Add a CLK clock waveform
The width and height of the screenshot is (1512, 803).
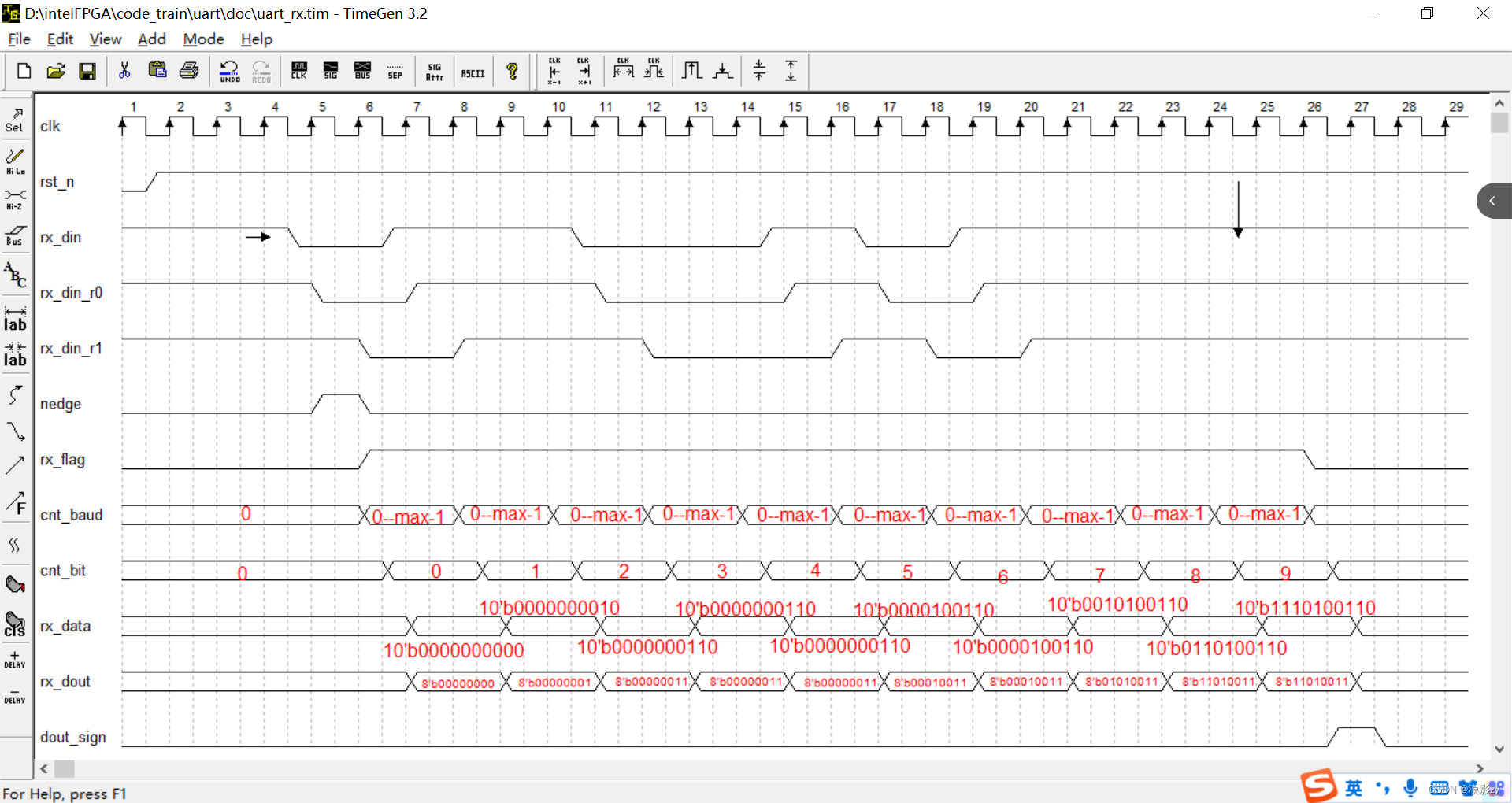(299, 71)
